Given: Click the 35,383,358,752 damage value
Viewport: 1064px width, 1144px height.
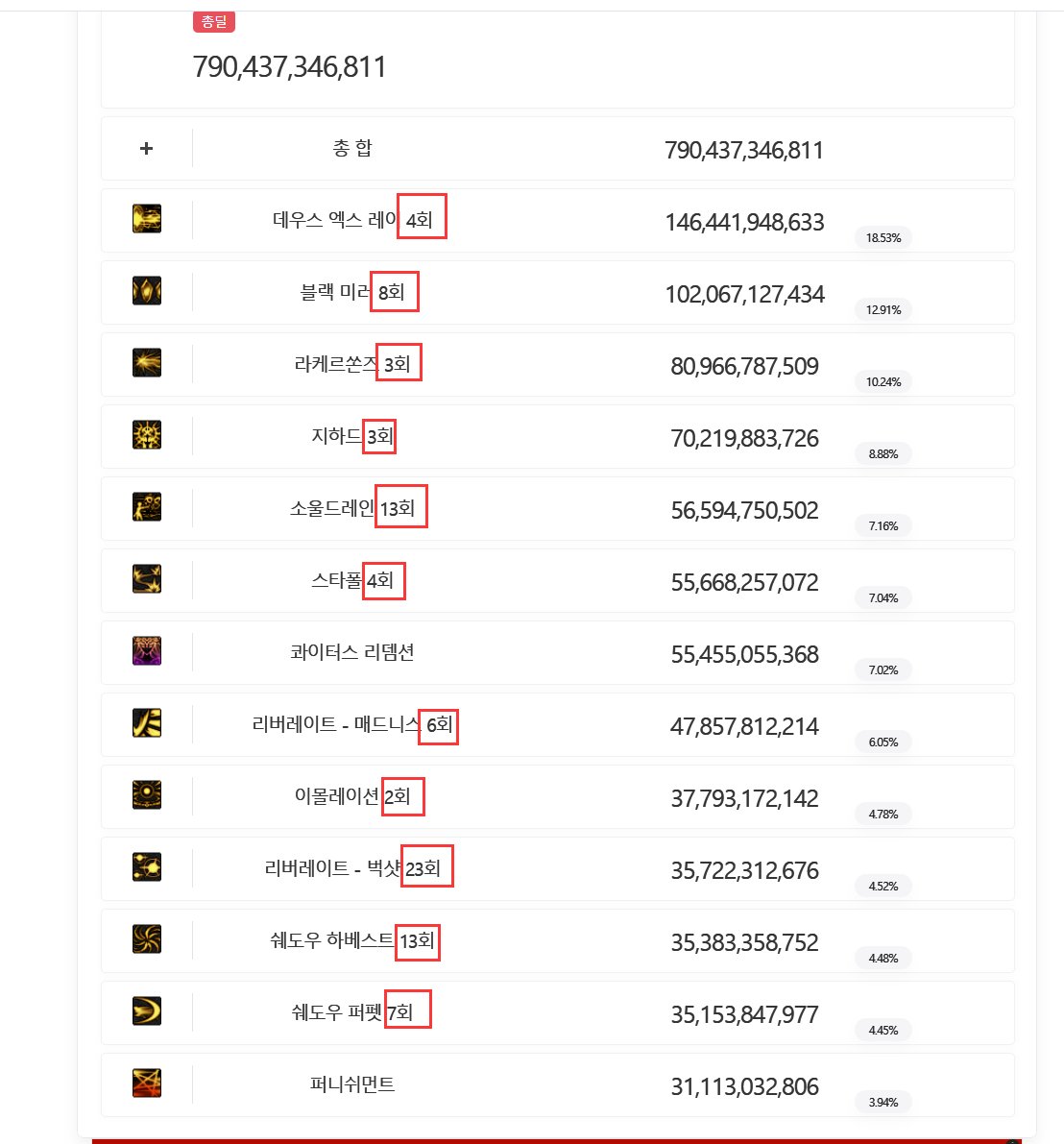Looking at the screenshot, I should pos(744,942).
